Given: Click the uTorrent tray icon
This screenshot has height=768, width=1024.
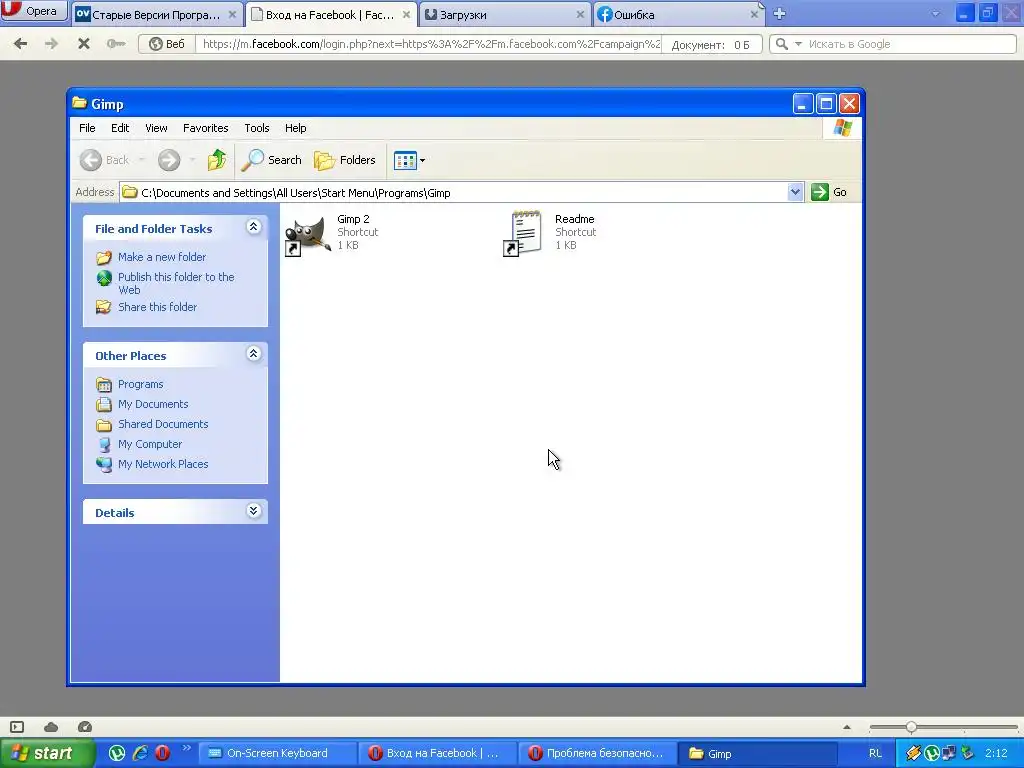Looking at the screenshot, I should [x=931, y=753].
